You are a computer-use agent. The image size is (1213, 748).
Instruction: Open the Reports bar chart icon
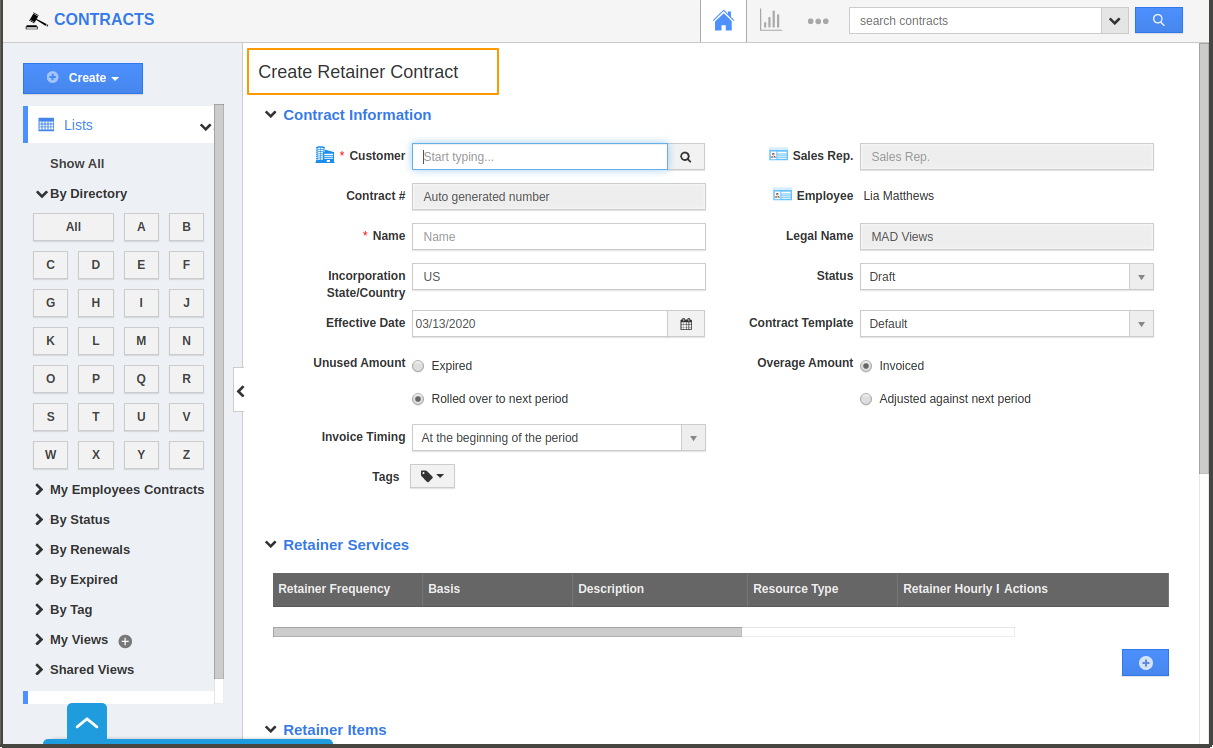[771, 20]
